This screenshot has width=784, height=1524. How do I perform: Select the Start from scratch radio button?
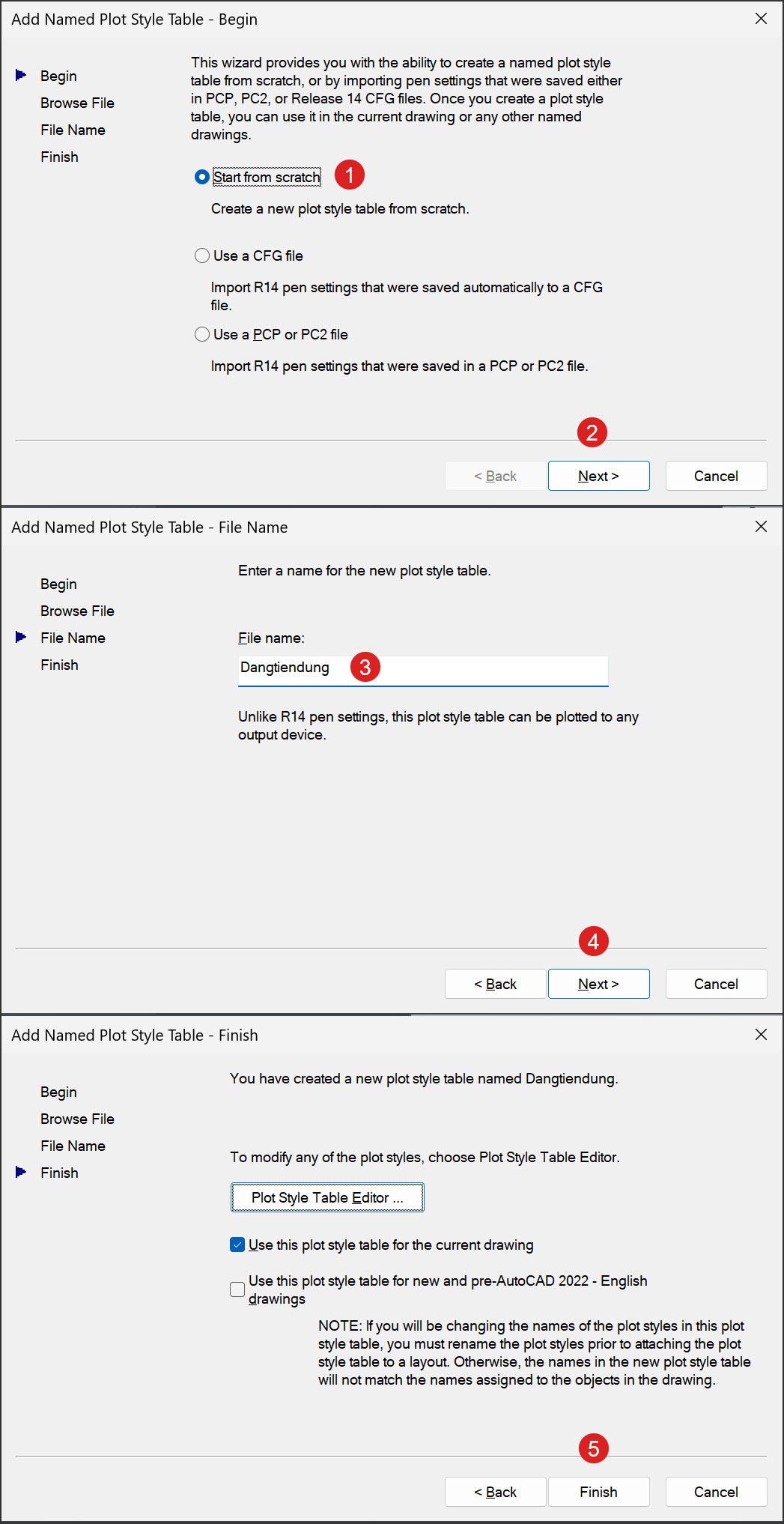click(201, 177)
